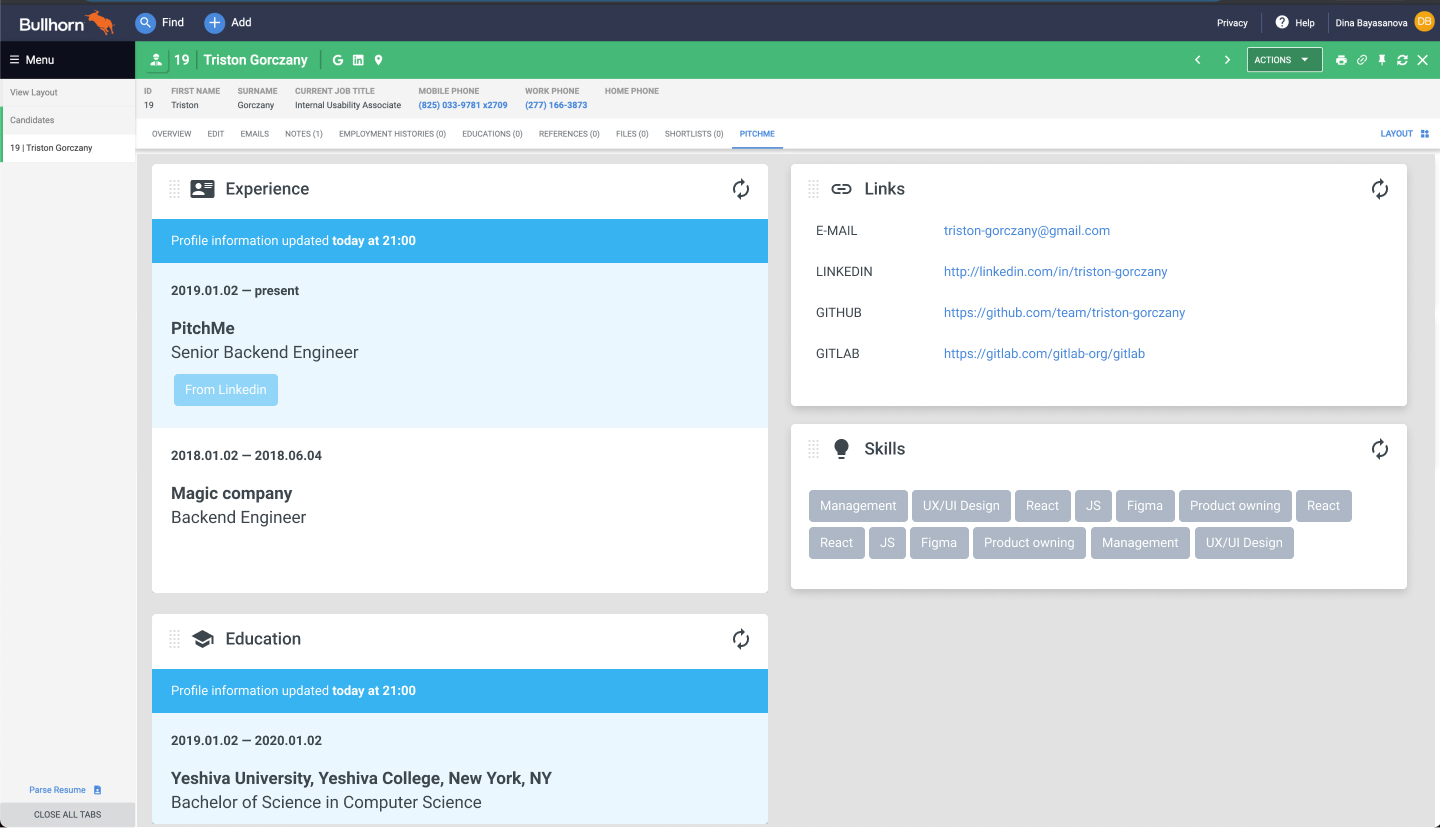Click Close All Tabs button
Screen dimensions: 1440x828
(x=68, y=815)
